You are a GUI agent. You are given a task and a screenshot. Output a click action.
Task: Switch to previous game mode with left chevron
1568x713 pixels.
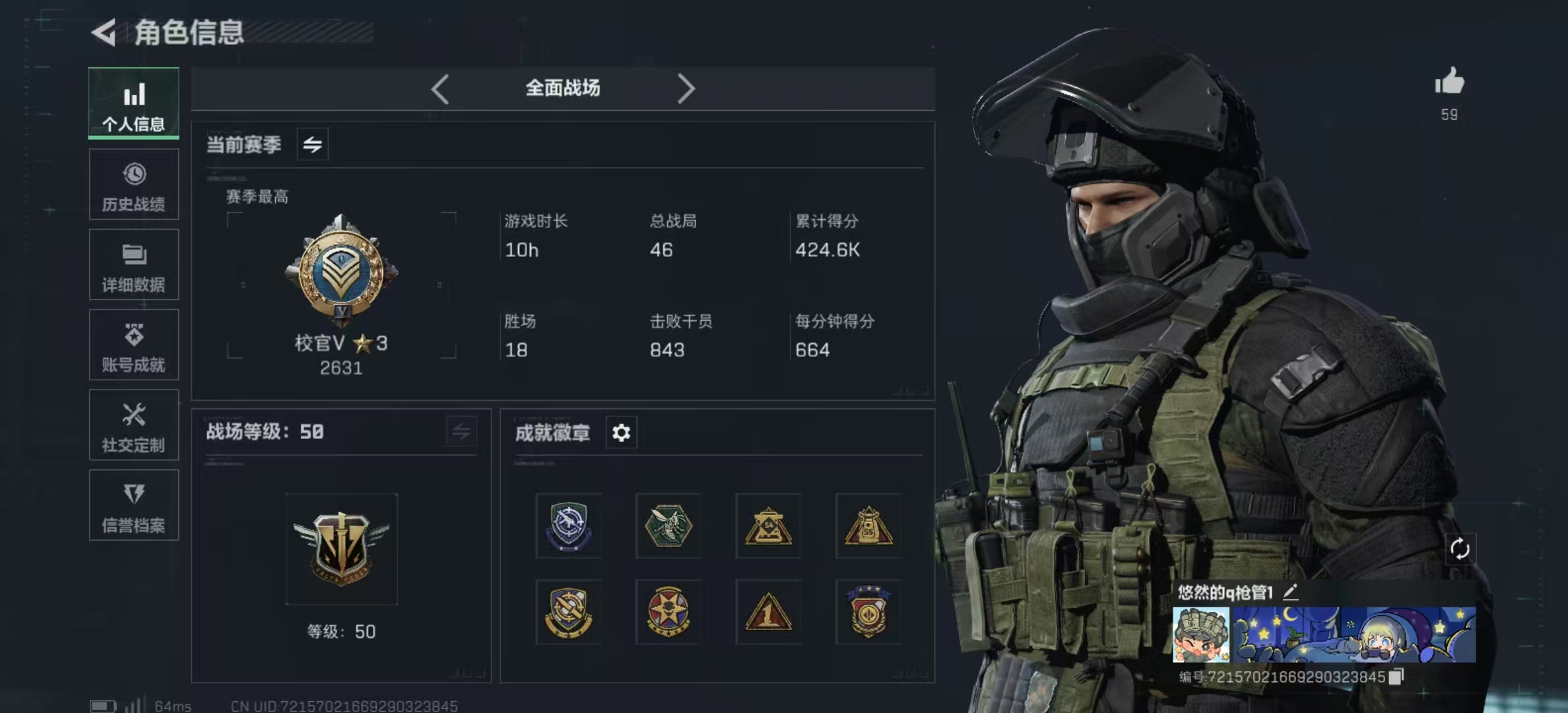pos(440,88)
